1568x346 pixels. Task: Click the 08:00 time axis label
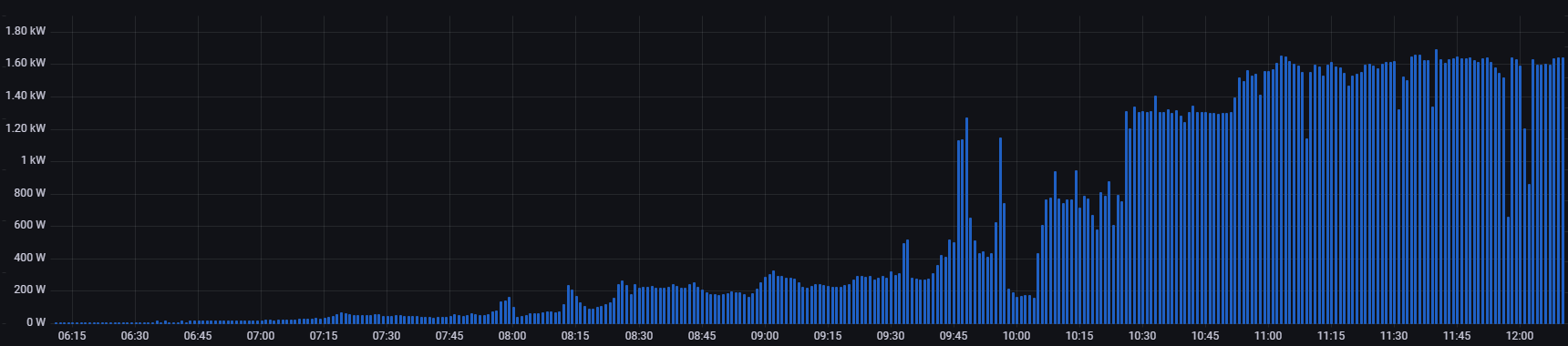(512, 336)
